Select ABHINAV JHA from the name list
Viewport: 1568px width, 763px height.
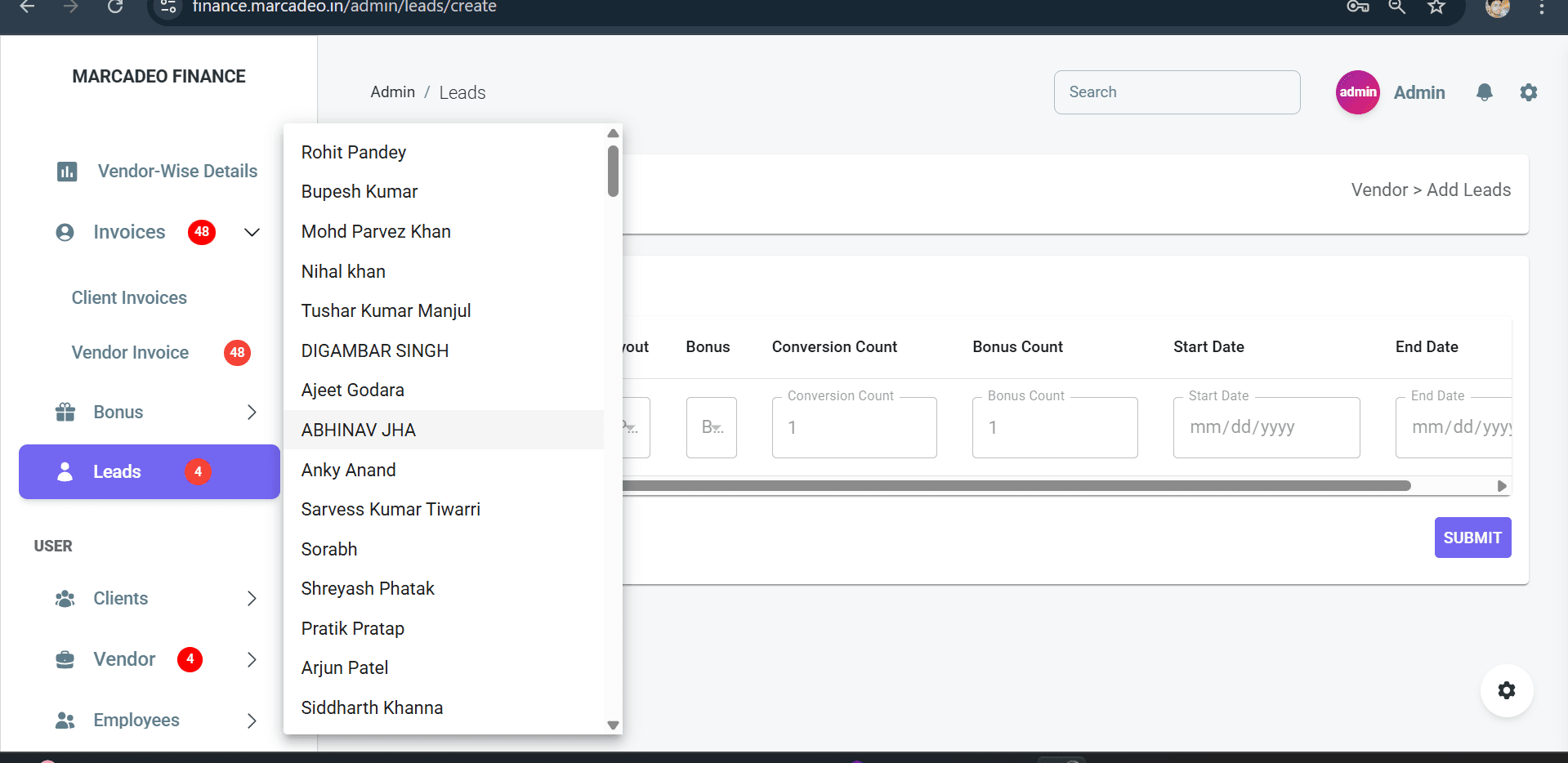(x=358, y=429)
